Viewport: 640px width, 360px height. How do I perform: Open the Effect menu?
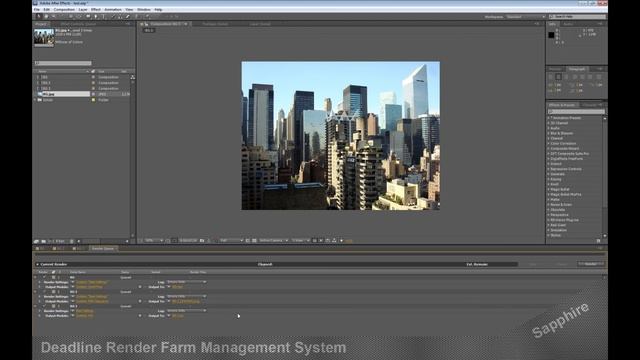point(96,9)
